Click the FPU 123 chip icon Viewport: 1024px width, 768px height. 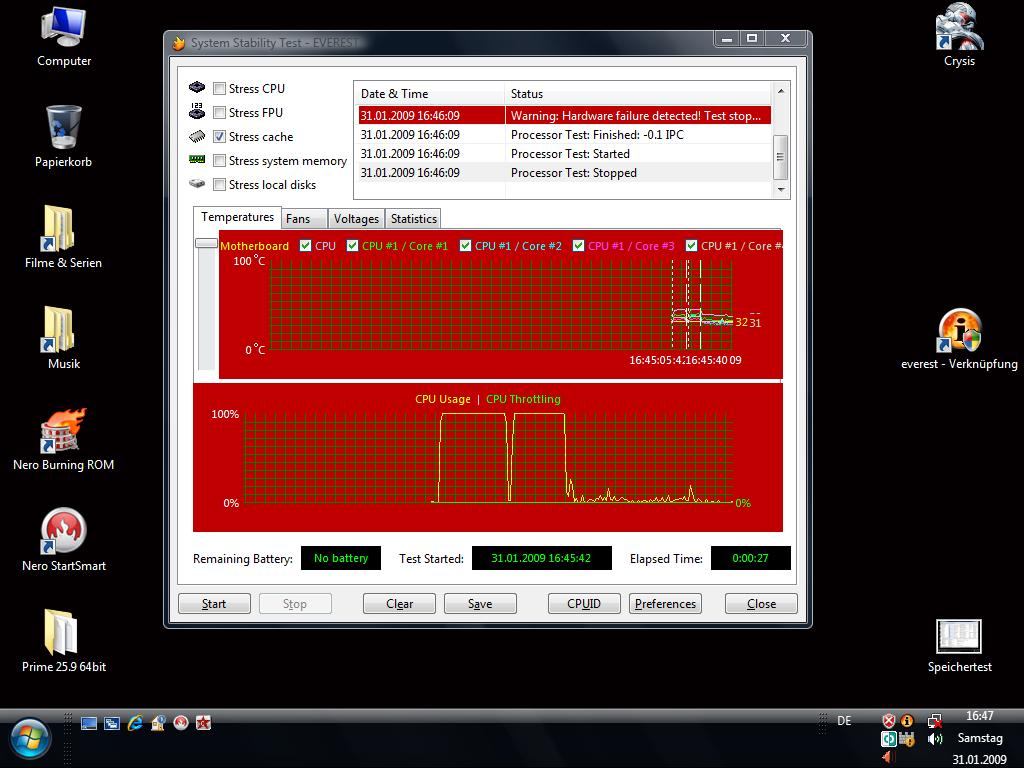coord(197,111)
